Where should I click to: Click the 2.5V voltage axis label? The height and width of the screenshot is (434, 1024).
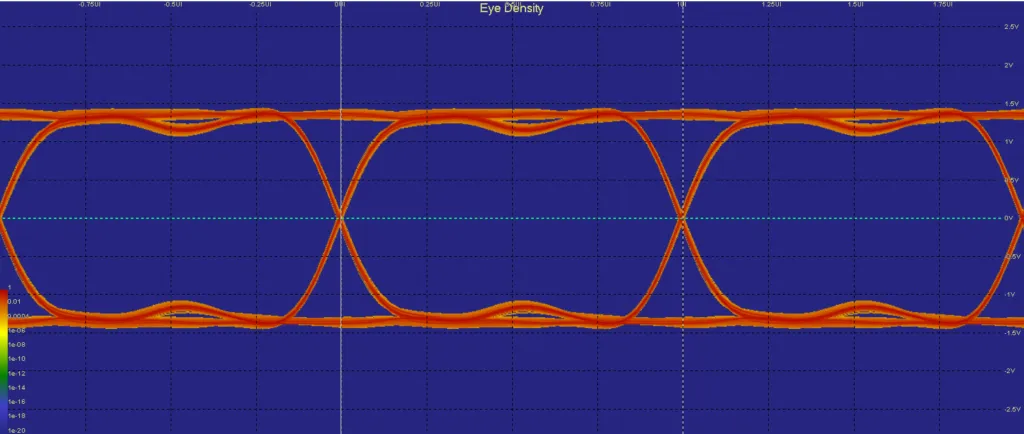(1010, 27)
